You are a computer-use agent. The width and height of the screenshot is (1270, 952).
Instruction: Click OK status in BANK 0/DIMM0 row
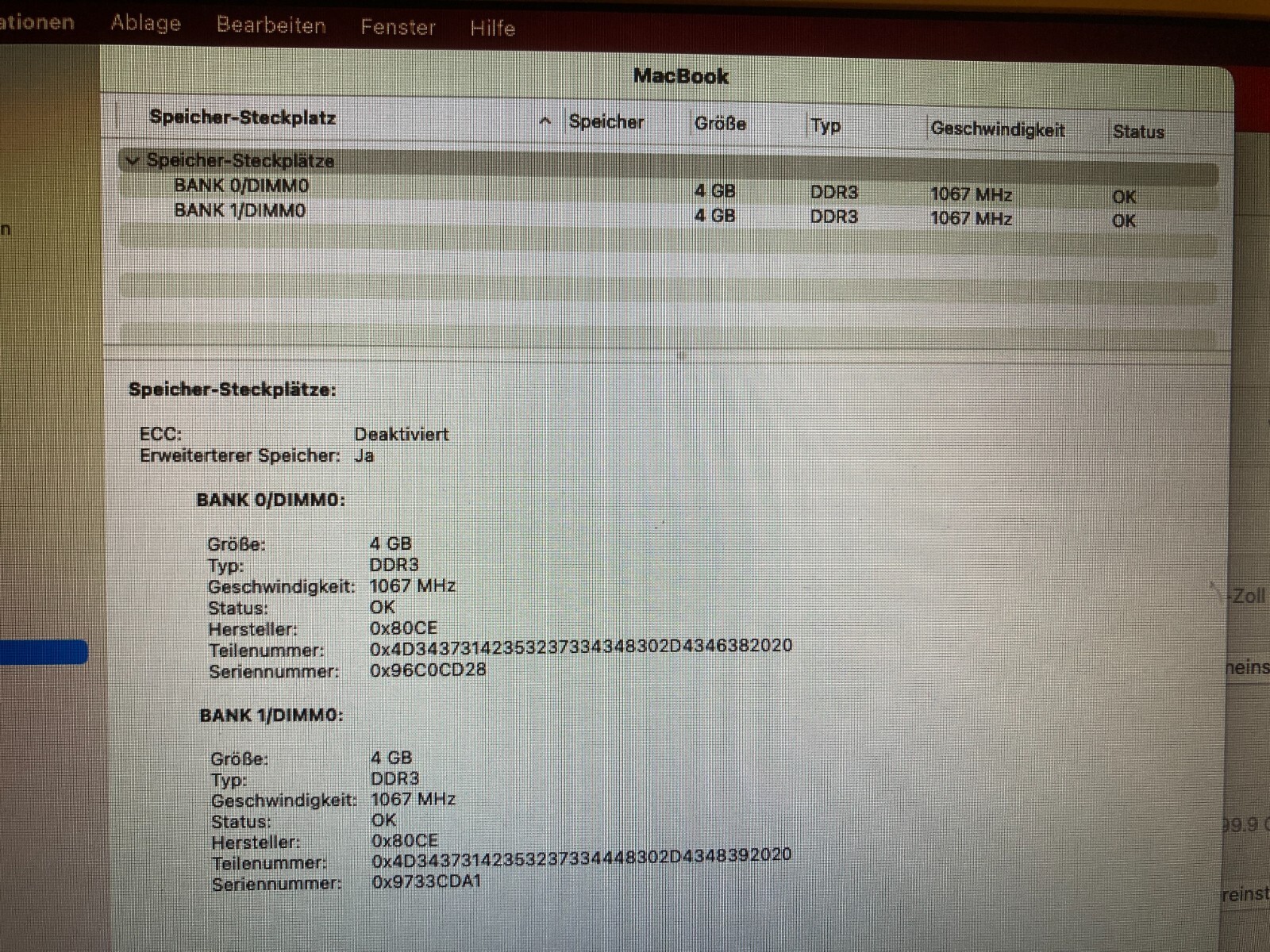(1123, 197)
